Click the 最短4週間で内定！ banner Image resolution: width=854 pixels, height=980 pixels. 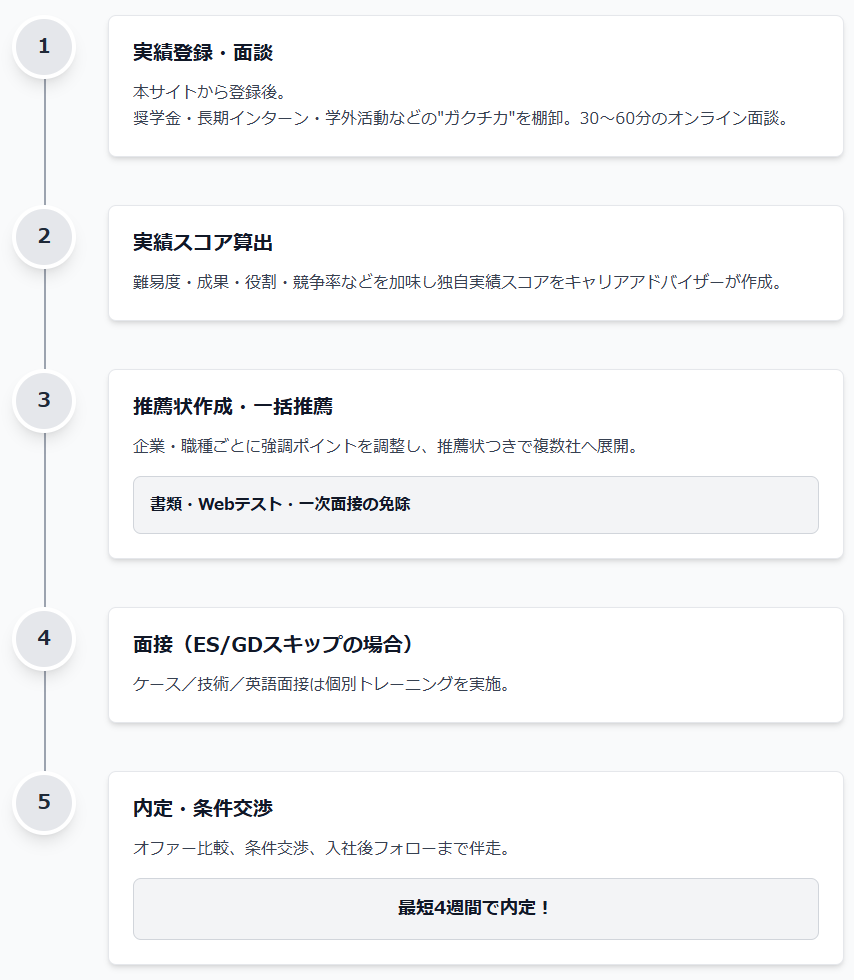coord(475,908)
